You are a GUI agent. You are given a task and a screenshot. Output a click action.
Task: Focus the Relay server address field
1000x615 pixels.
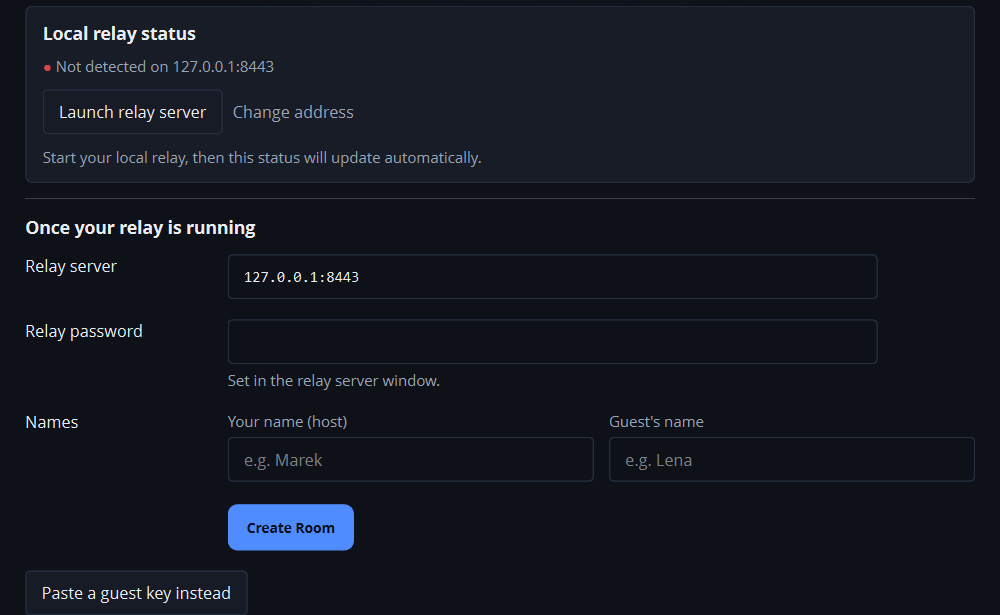[x=552, y=277]
